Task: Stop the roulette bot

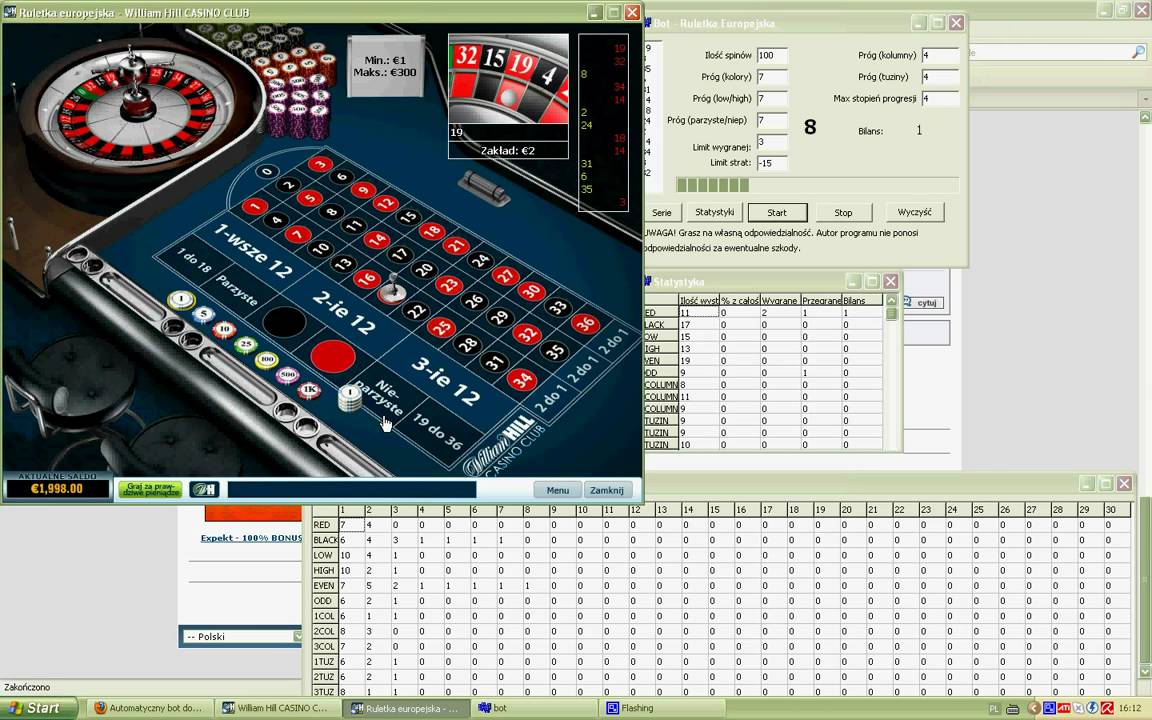Action: 843,212
